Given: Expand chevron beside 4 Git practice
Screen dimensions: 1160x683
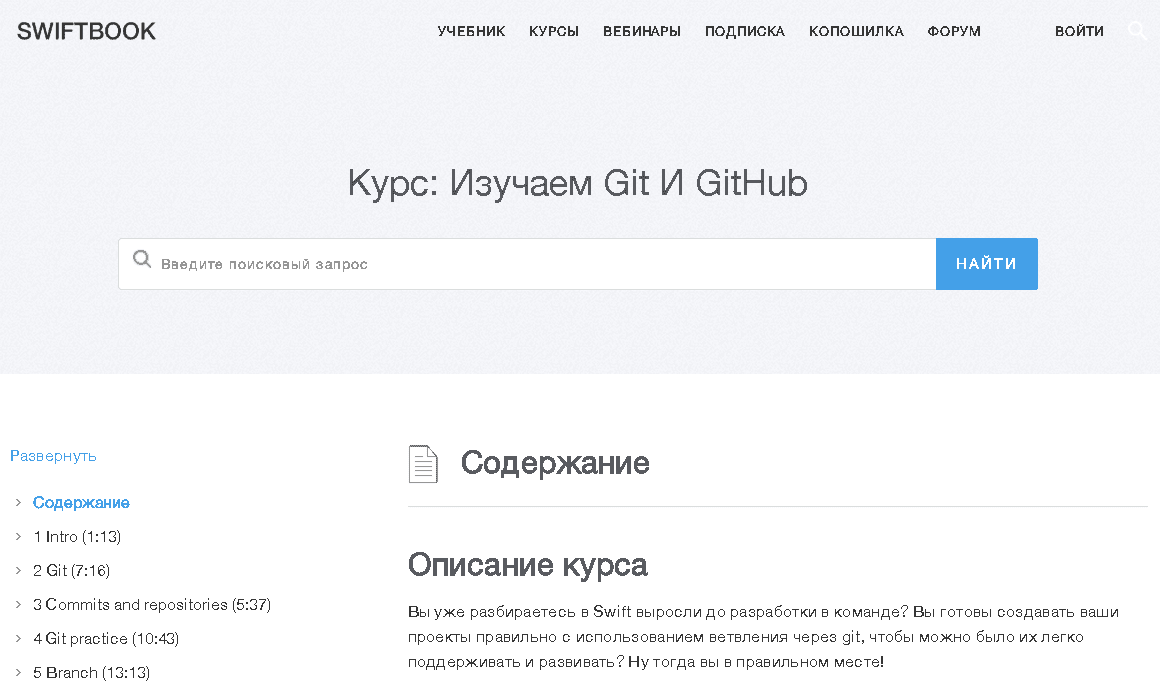Looking at the screenshot, I should (18, 639).
